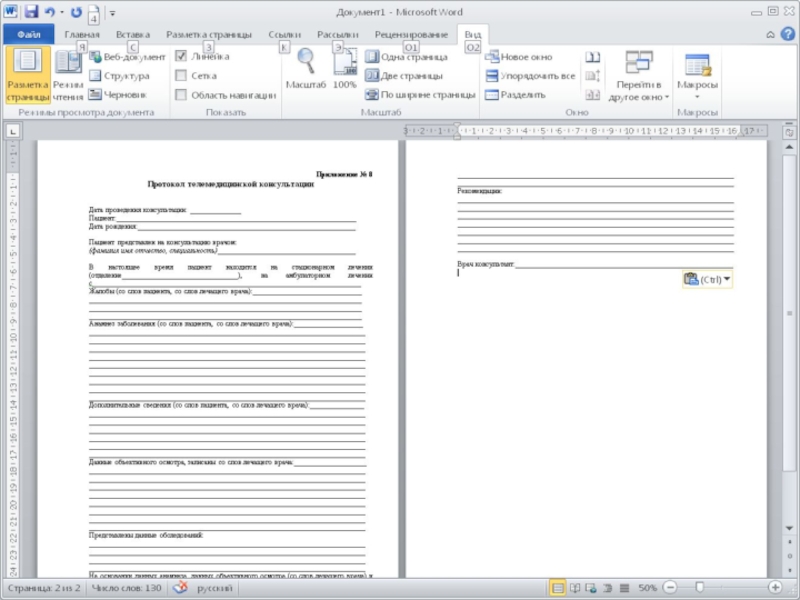Screen dimensions: 800x600
Task: Click the 50% zoom level button
Action: point(647,588)
